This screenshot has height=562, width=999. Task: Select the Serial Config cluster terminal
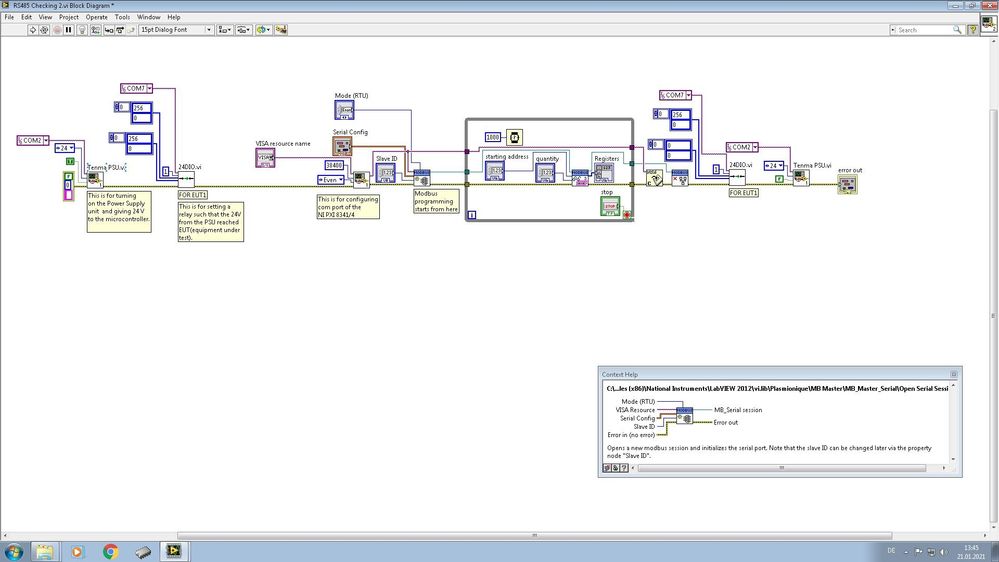point(342,146)
